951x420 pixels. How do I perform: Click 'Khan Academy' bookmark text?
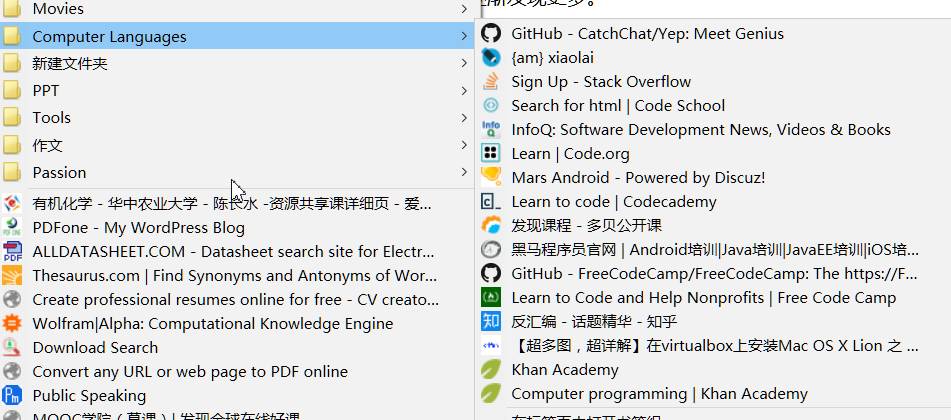pyautogui.click(x=565, y=370)
